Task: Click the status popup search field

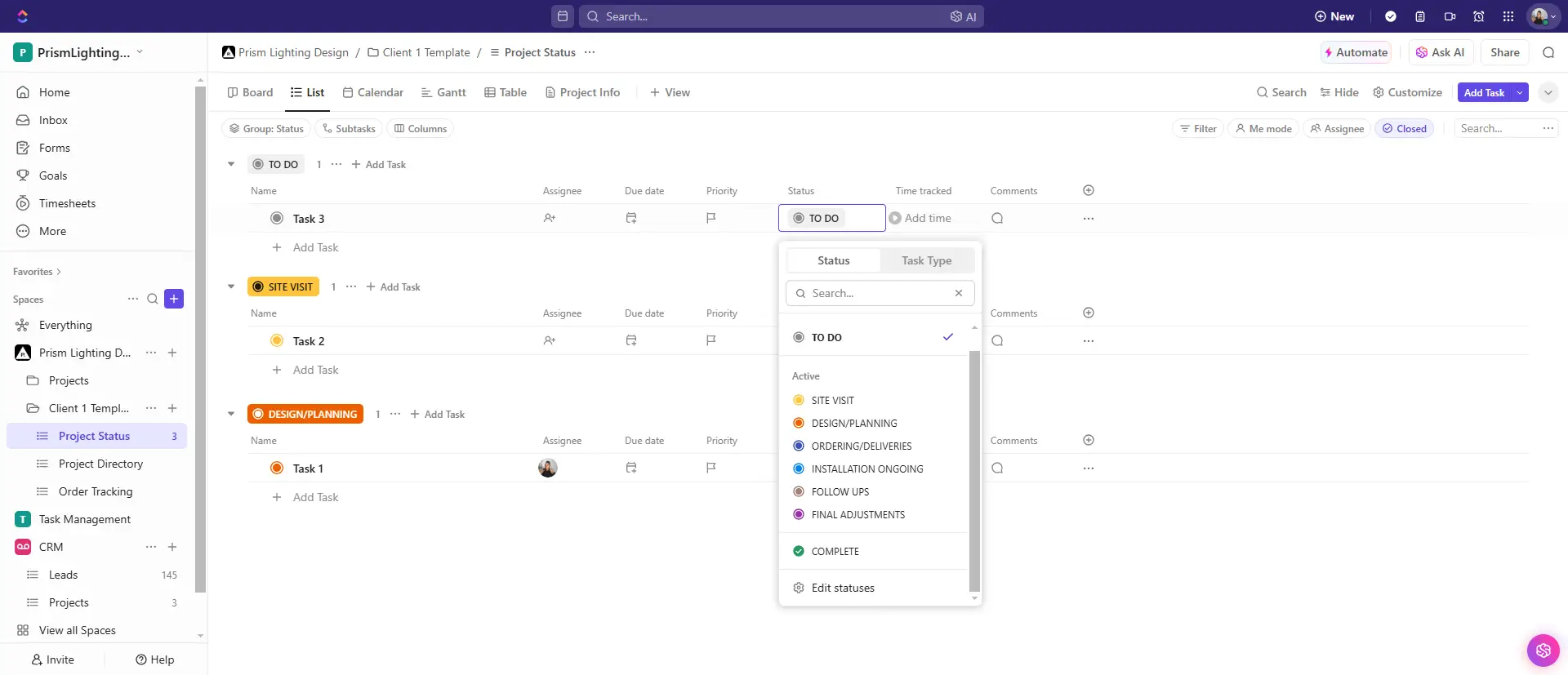Action: [x=880, y=293]
